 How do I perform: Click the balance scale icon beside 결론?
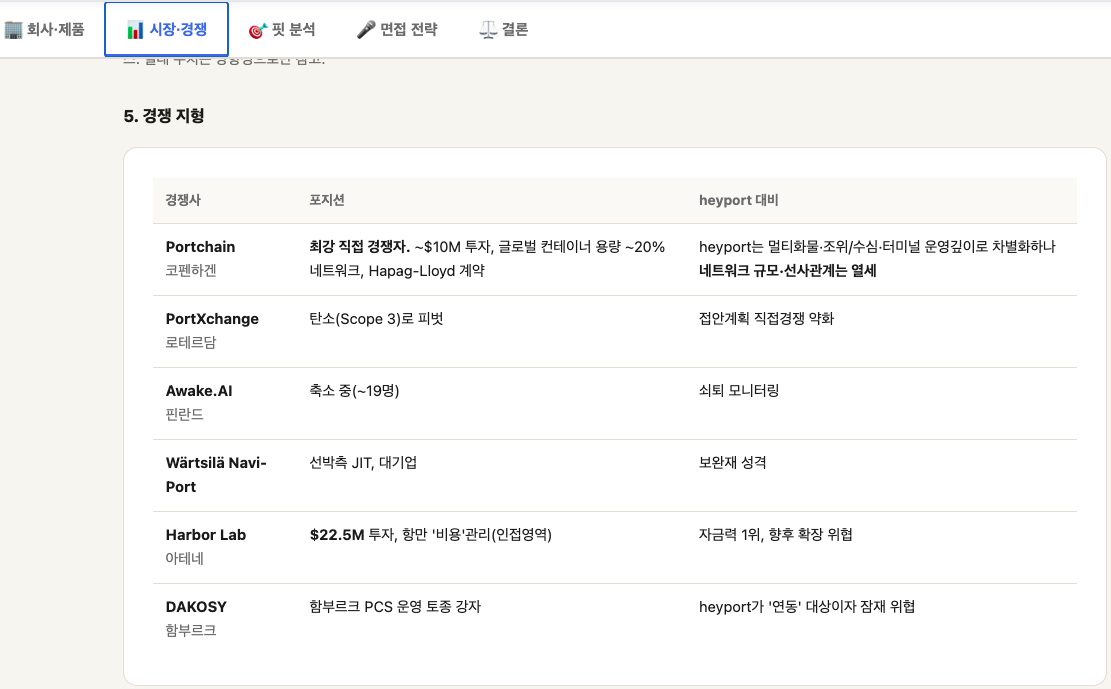487,30
